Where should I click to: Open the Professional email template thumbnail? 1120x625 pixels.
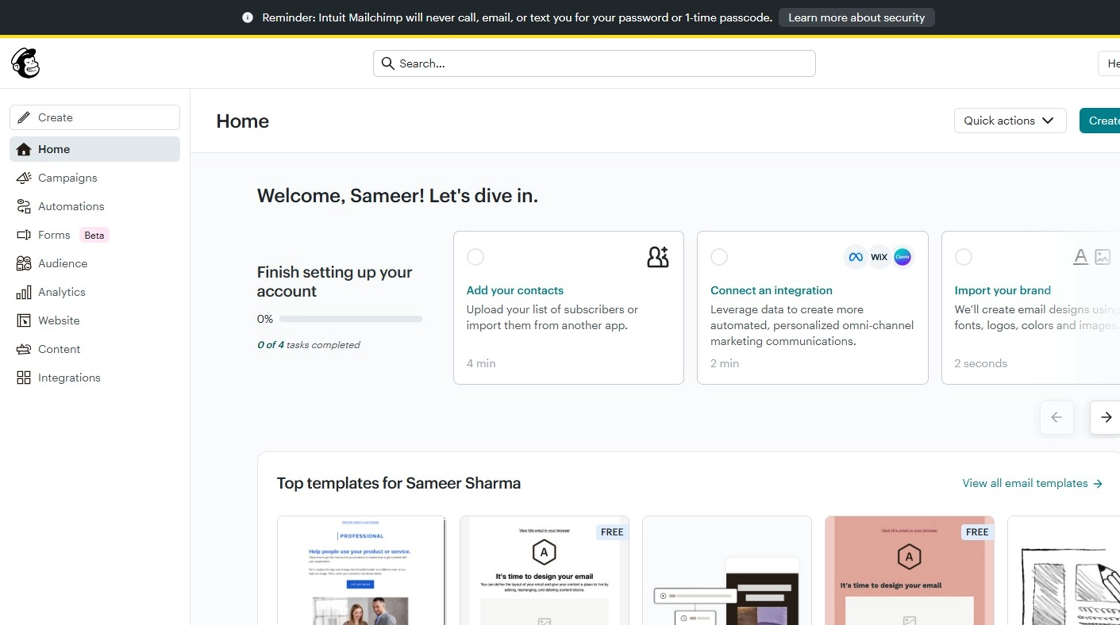(361, 571)
